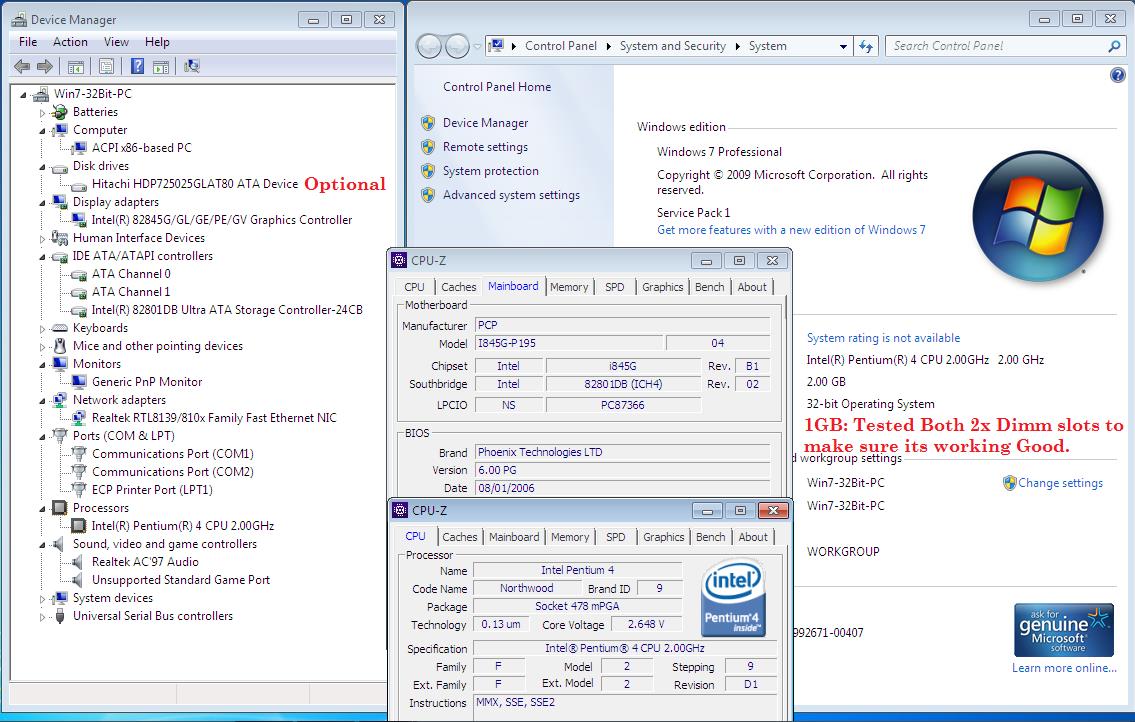The width and height of the screenshot is (1135, 722).
Task: Switch to the SPD tab in CPU-Z Mainboard window
Action: (615, 287)
